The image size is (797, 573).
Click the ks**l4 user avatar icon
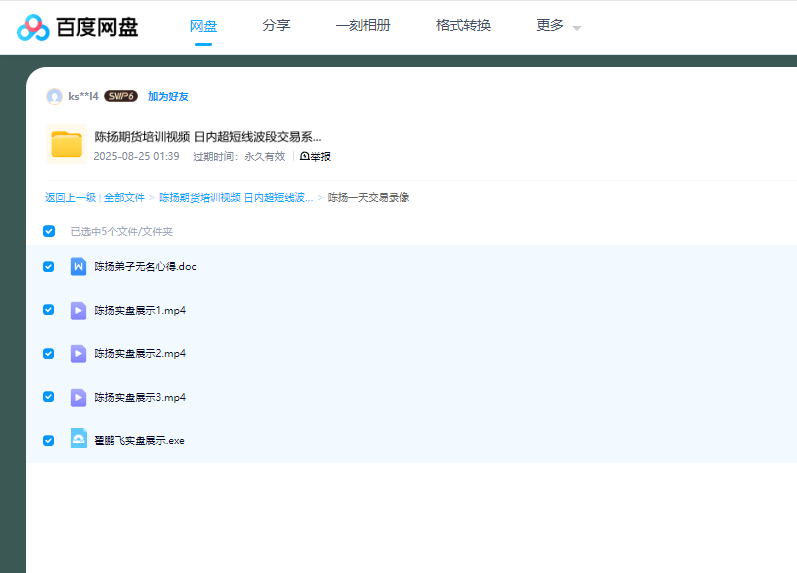[54, 96]
